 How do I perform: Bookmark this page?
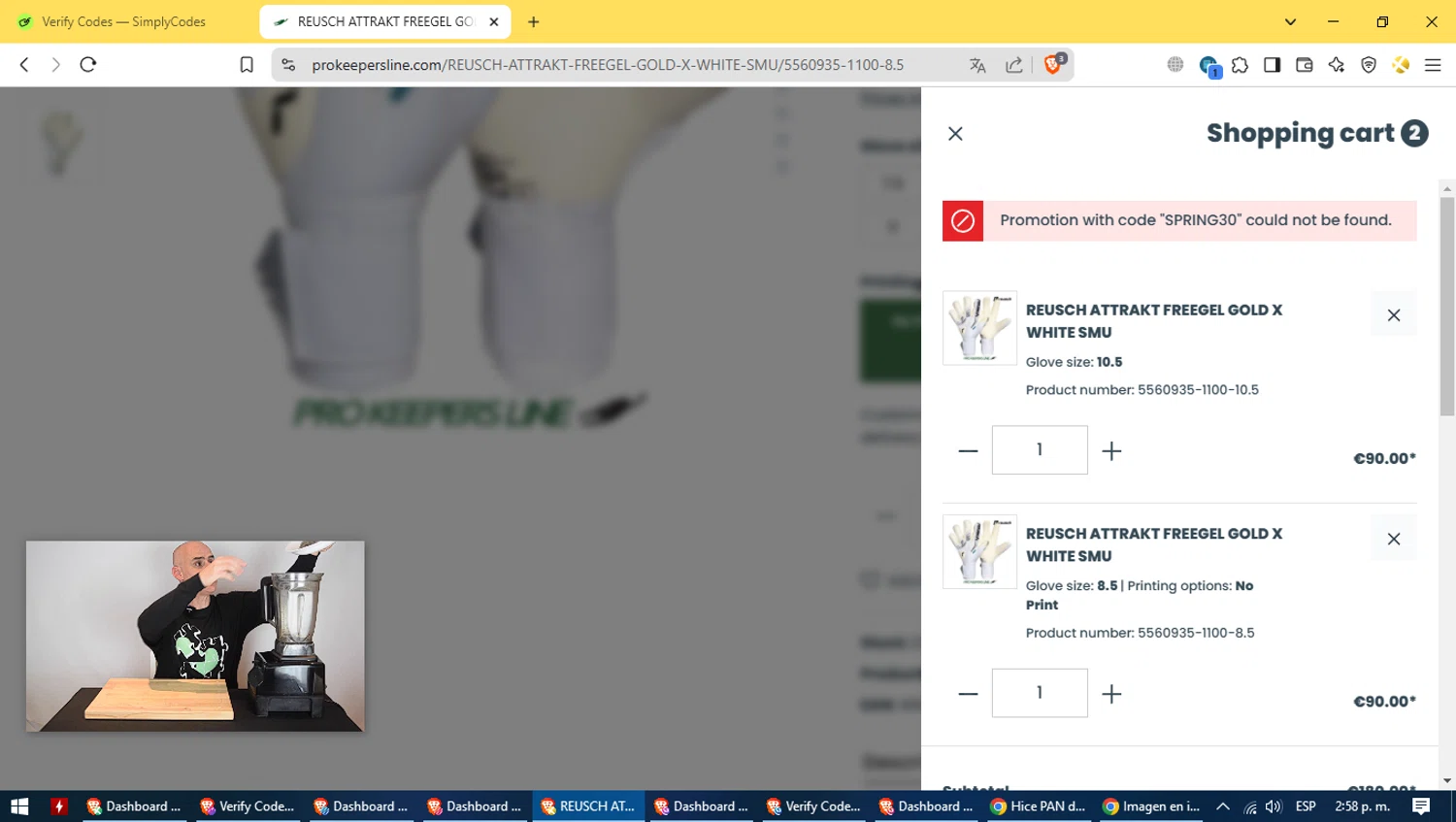[x=247, y=65]
